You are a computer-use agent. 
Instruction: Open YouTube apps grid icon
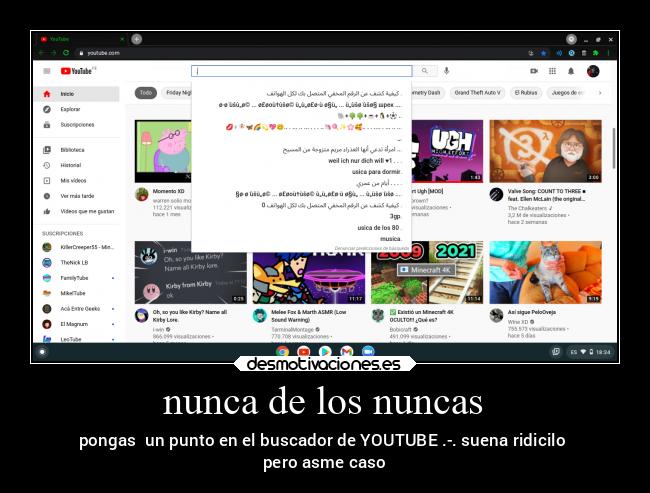552,71
